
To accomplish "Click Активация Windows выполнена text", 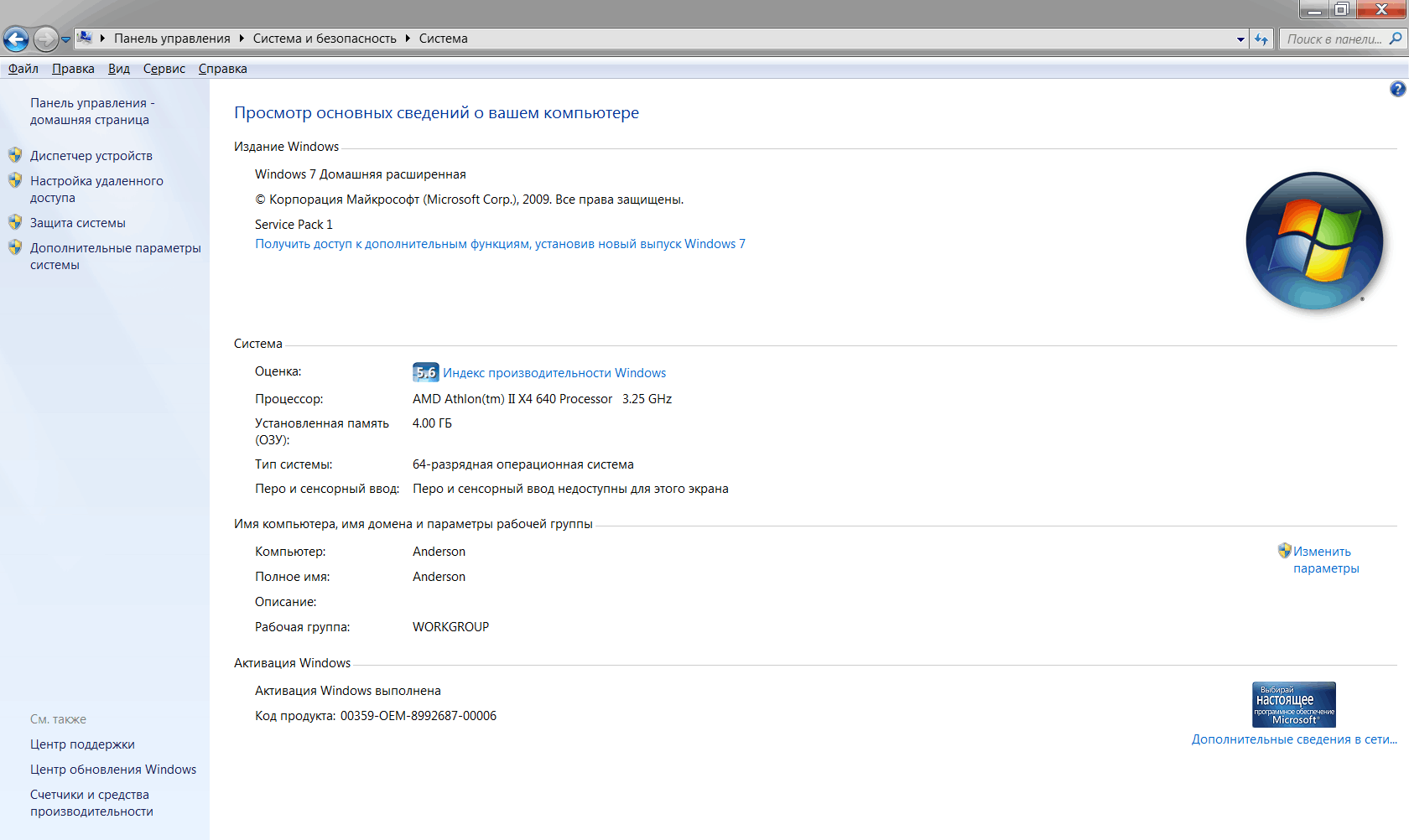I will 348,691.
